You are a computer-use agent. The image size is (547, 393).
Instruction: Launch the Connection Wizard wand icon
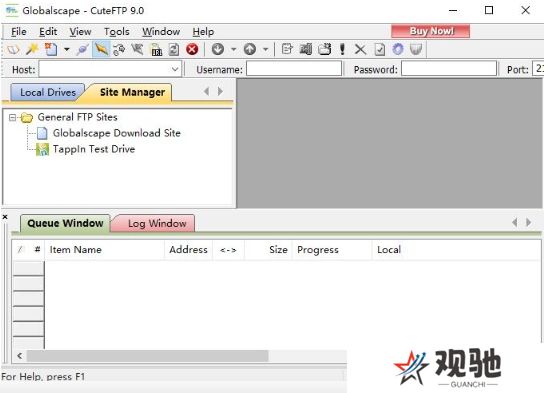32,49
